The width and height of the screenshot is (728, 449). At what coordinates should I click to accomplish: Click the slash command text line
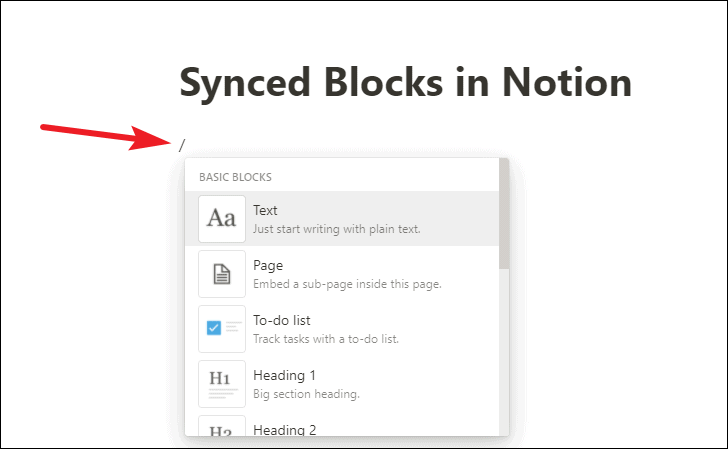182,146
